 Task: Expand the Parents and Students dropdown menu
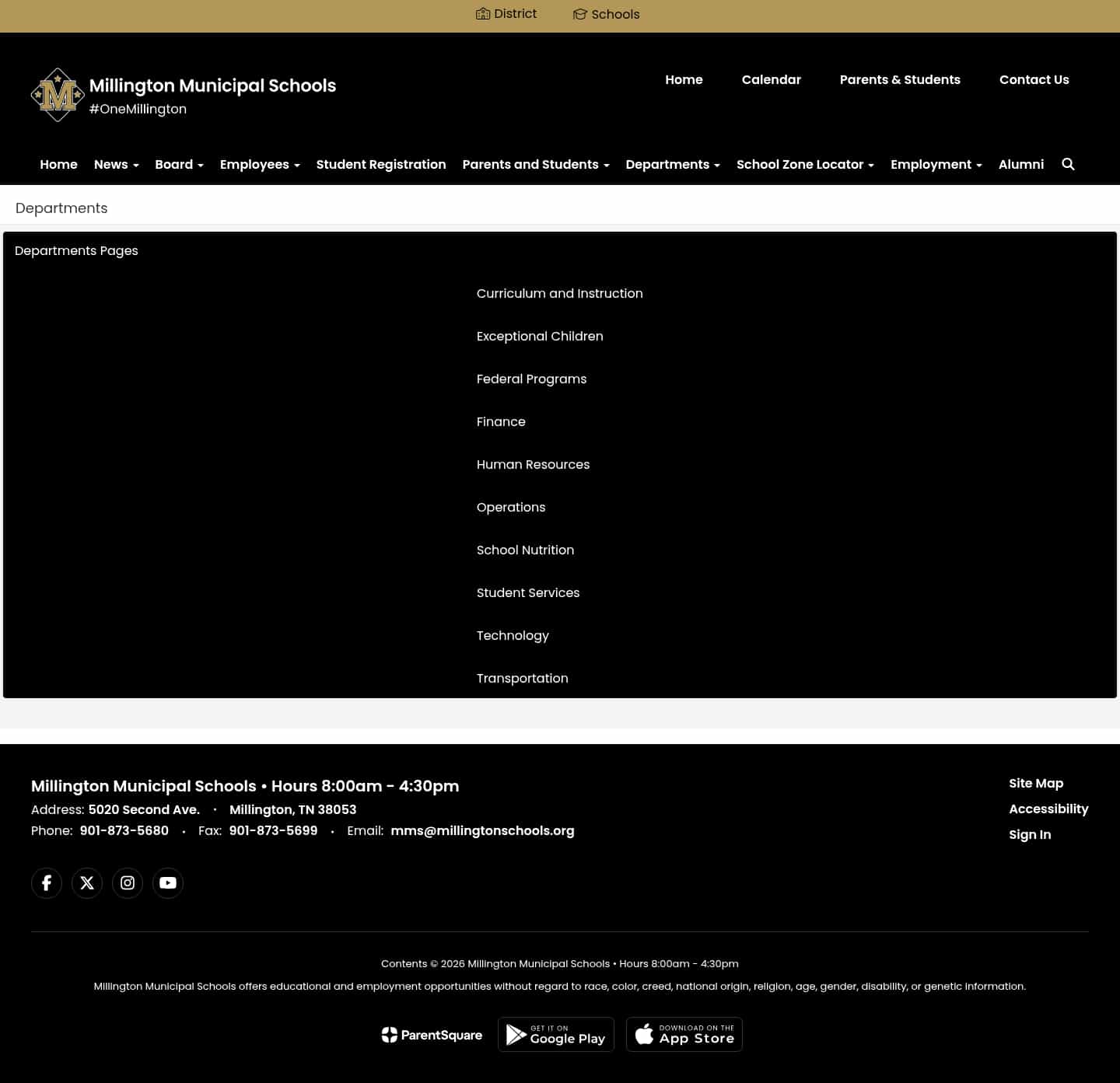(x=536, y=164)
